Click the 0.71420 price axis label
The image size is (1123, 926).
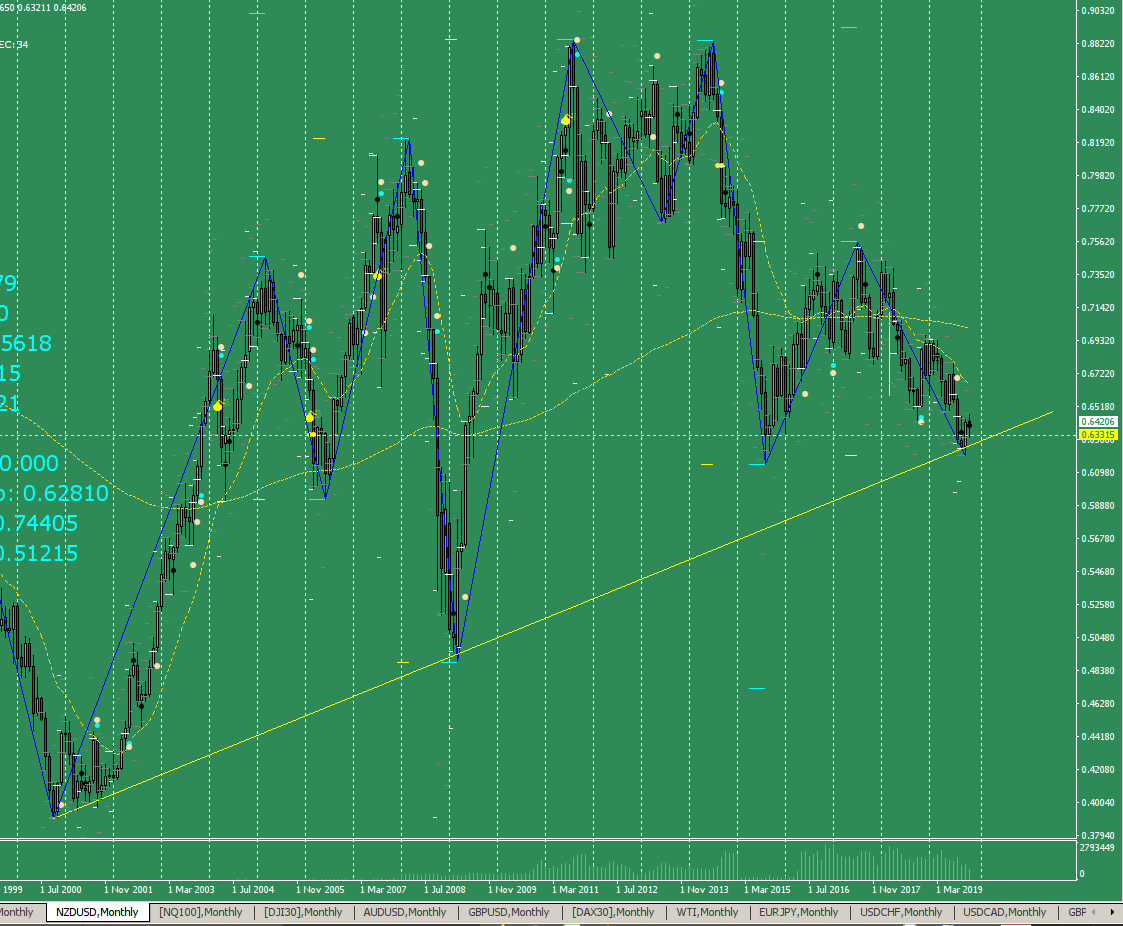coord(1098,307)
